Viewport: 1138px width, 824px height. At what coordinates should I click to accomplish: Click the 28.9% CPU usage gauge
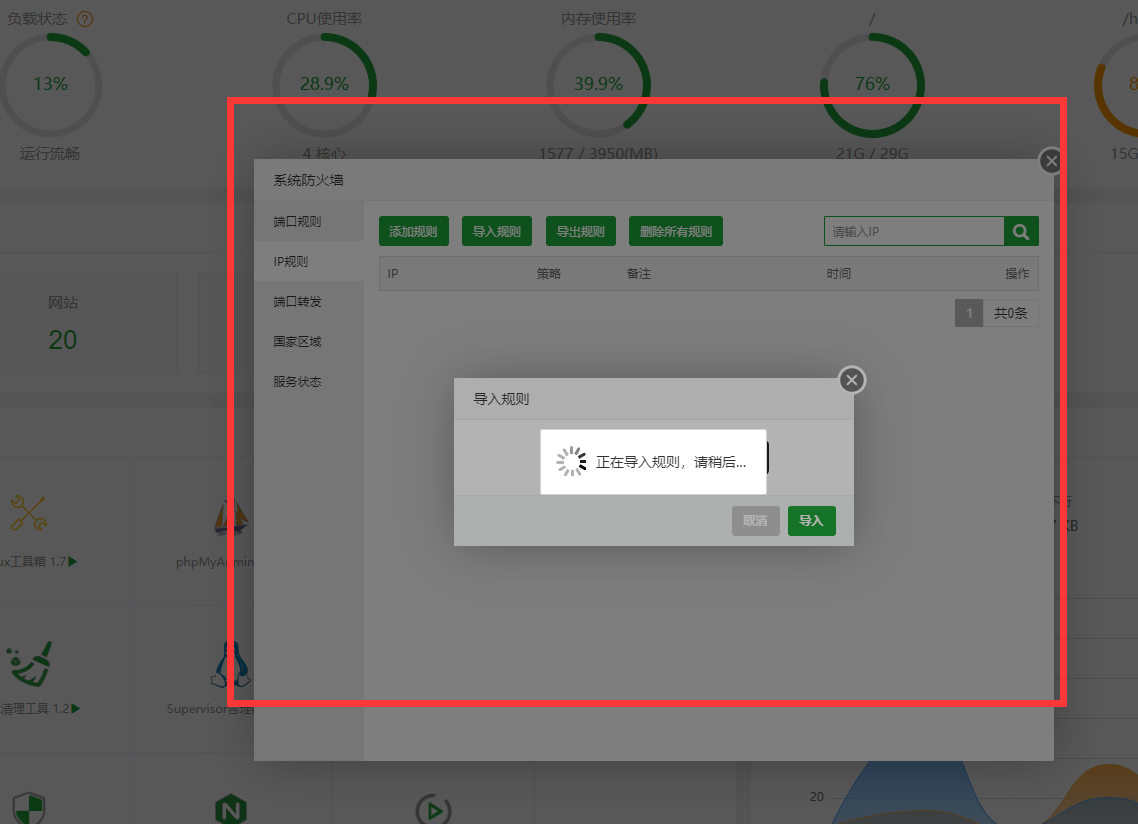[x=324, y=84]
